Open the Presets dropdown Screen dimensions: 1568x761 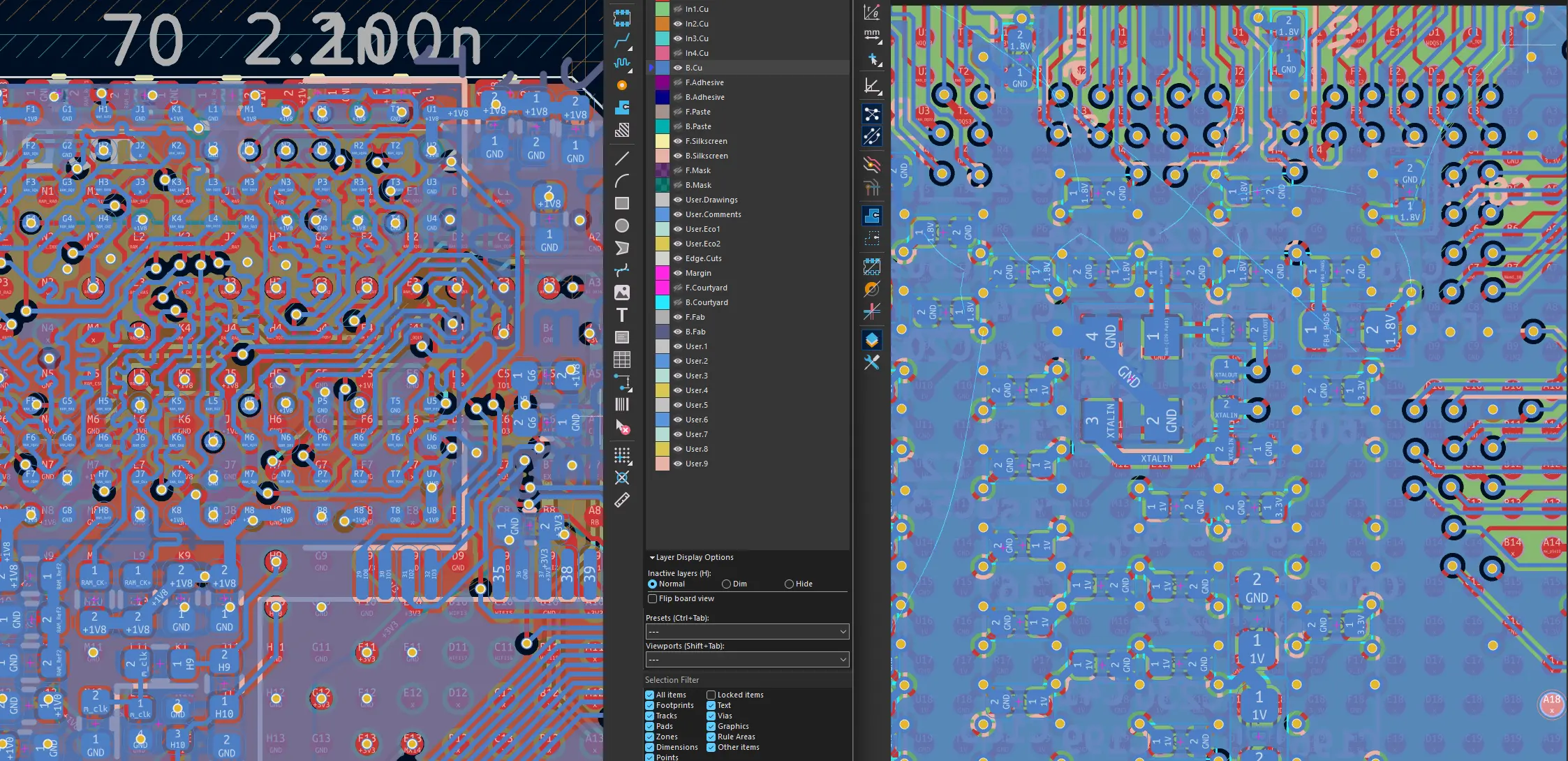pos(747,632)
